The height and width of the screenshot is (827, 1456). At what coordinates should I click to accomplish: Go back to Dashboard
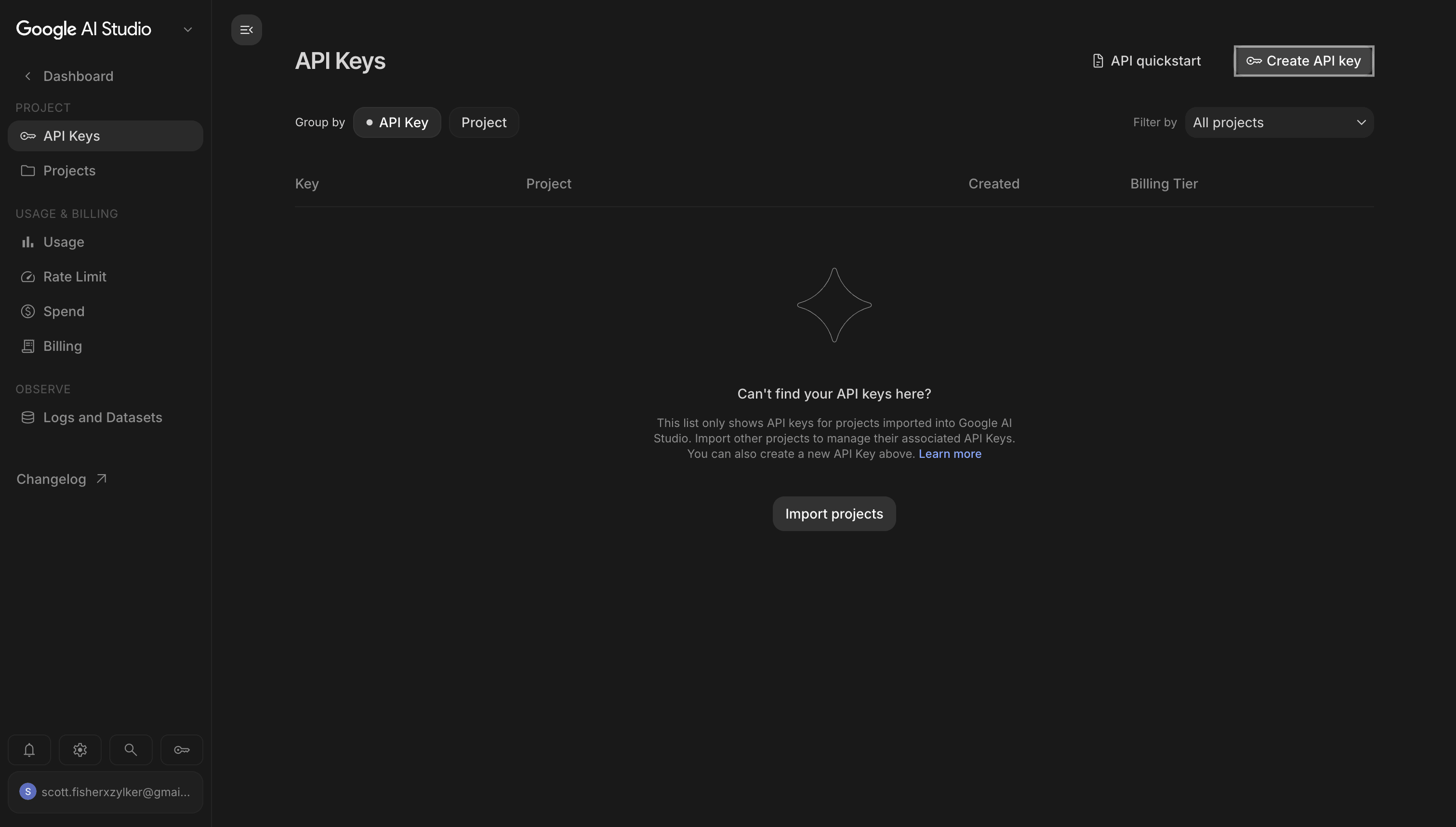coord(79,76)
